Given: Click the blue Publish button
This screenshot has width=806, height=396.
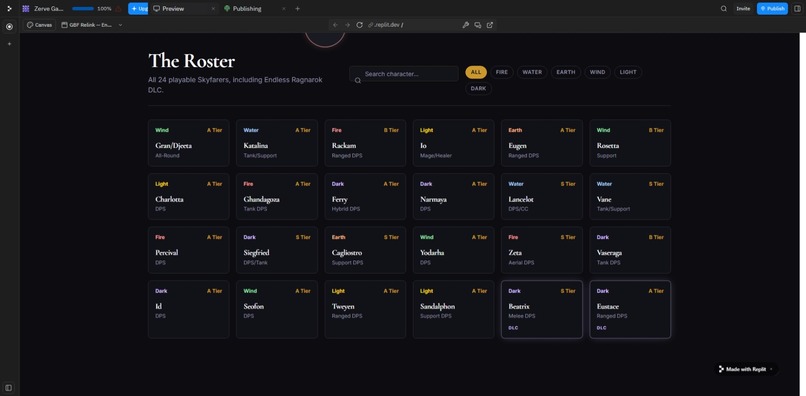Looking at the screenshot, I should (772, 9).
